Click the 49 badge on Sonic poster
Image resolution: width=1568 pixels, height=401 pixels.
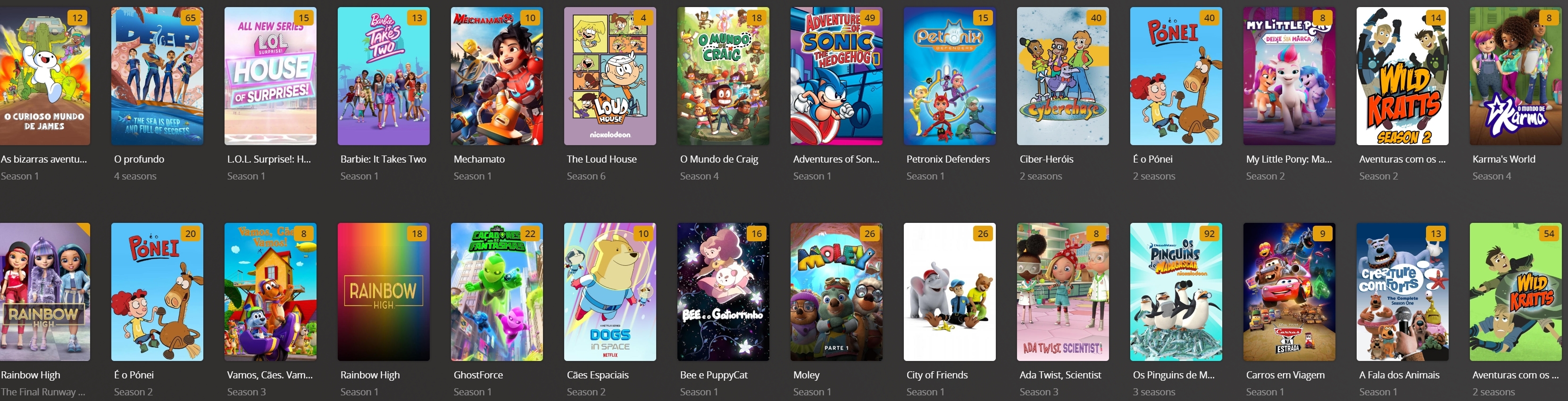tap(870, 17)
